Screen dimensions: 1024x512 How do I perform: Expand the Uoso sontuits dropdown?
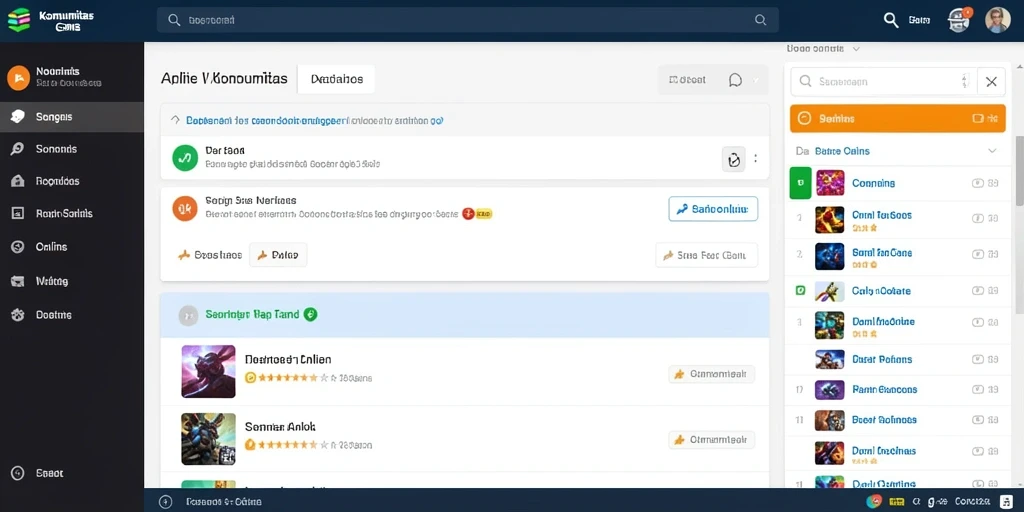(856, 49)
